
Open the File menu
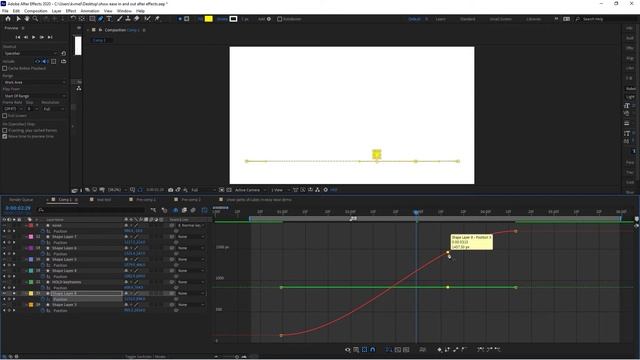[x=5, y=11]
